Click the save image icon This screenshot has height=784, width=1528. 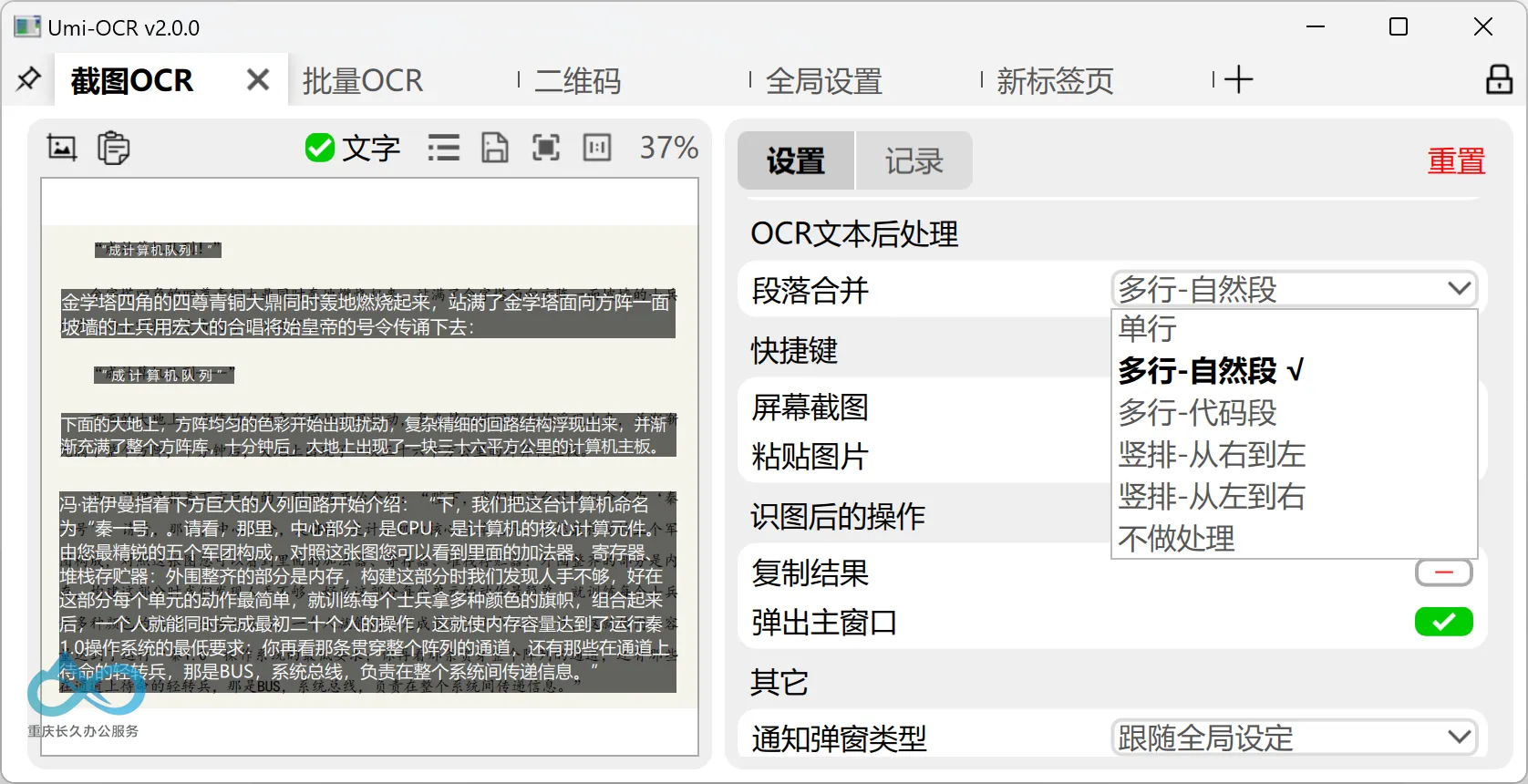coord(495,148)
